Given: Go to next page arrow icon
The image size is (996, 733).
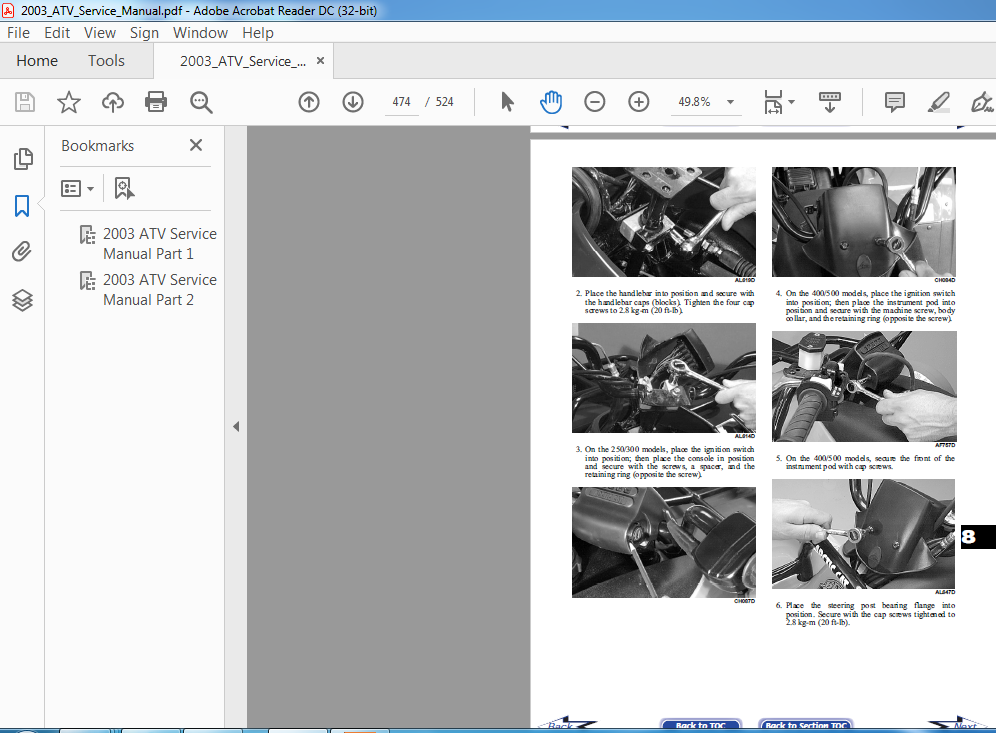Looking at the screenshot, I should [x=353, y=102].
